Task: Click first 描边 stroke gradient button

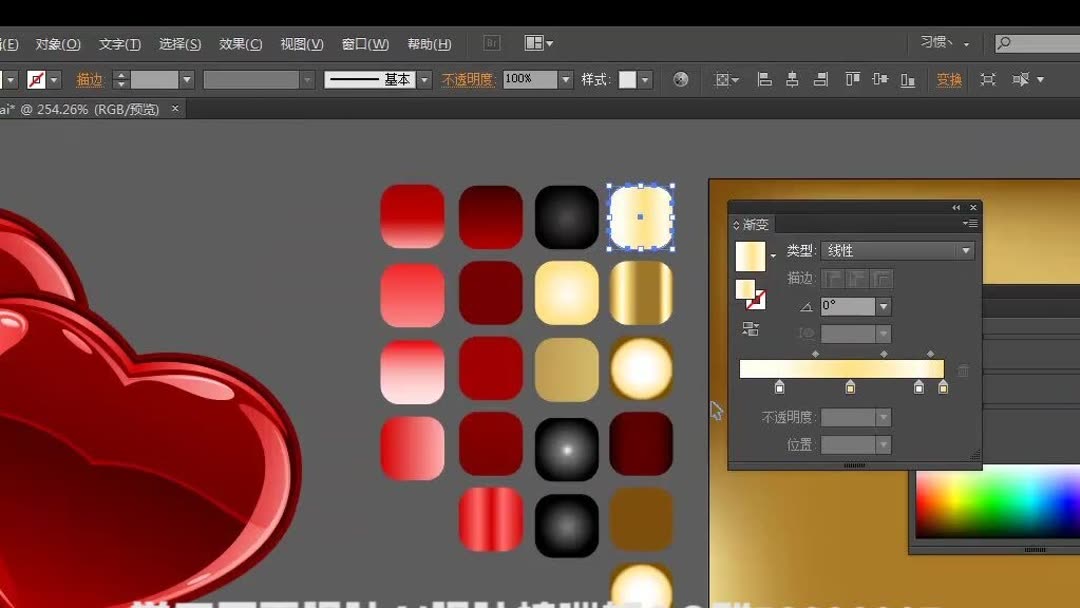Action: [833, 278]
